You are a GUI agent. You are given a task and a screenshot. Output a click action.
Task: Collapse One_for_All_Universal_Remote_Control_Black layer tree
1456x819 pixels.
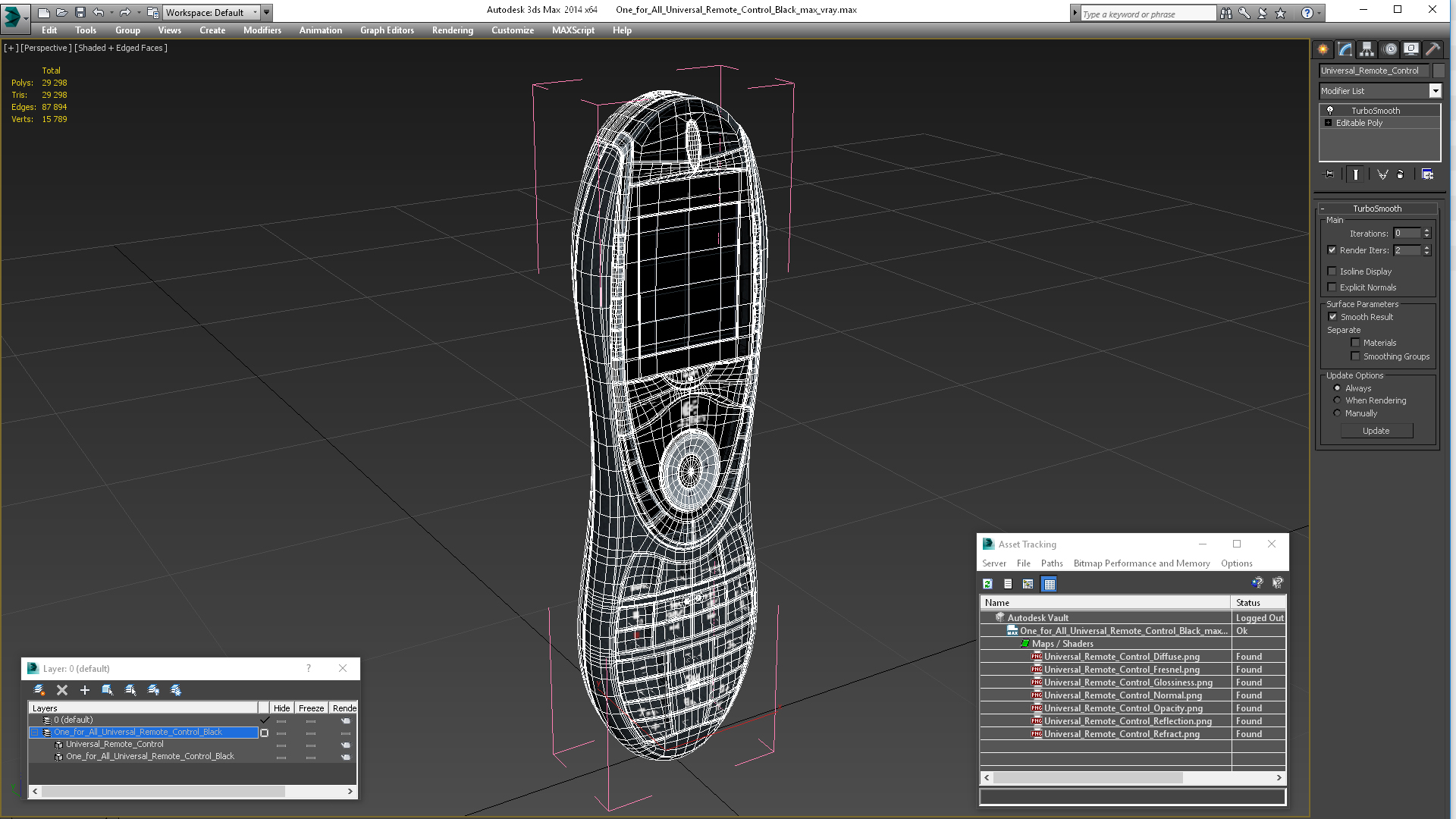tap(35, 733)
